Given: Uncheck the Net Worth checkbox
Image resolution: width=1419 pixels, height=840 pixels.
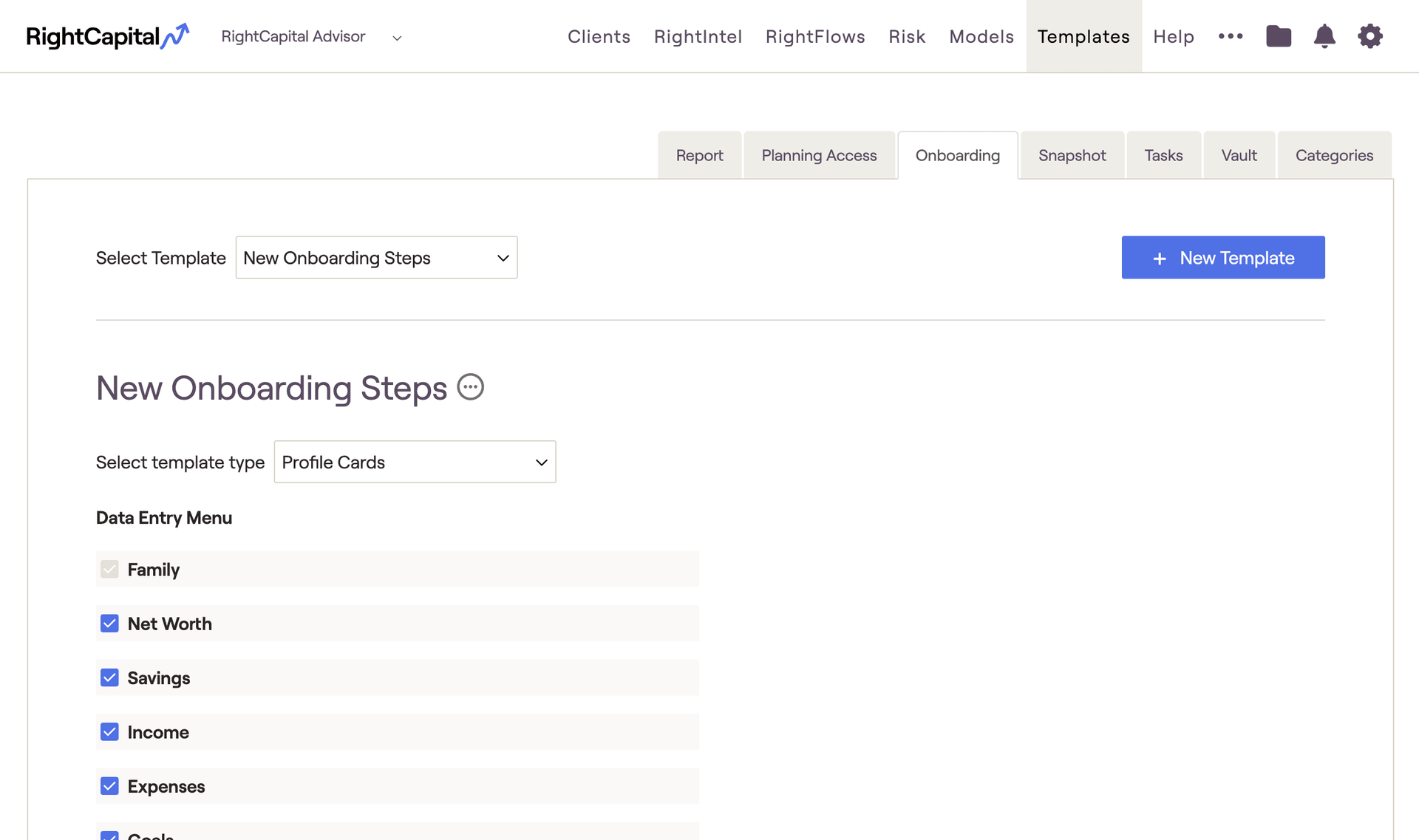Looking at the screenshot, I should (109, 624).
